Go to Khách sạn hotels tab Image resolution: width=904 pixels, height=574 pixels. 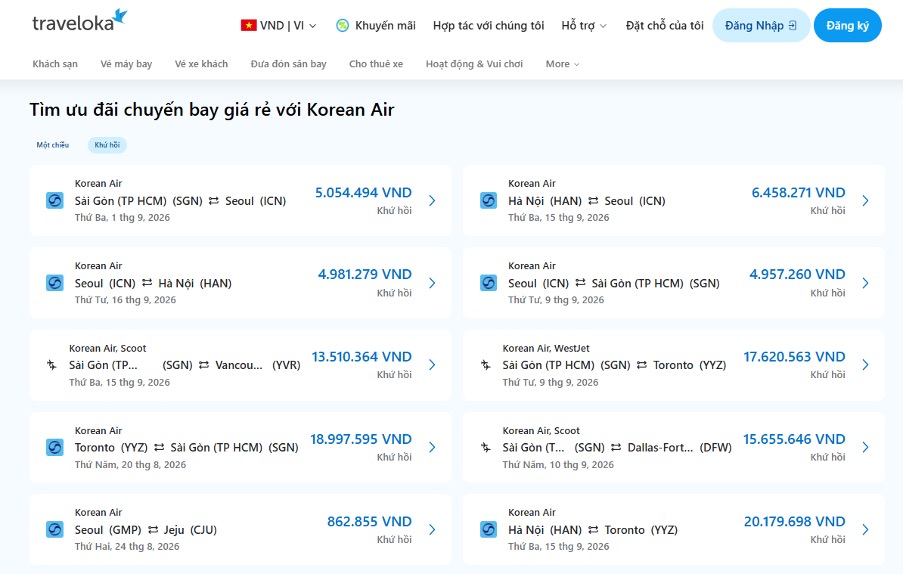click(x=55, y=64)
